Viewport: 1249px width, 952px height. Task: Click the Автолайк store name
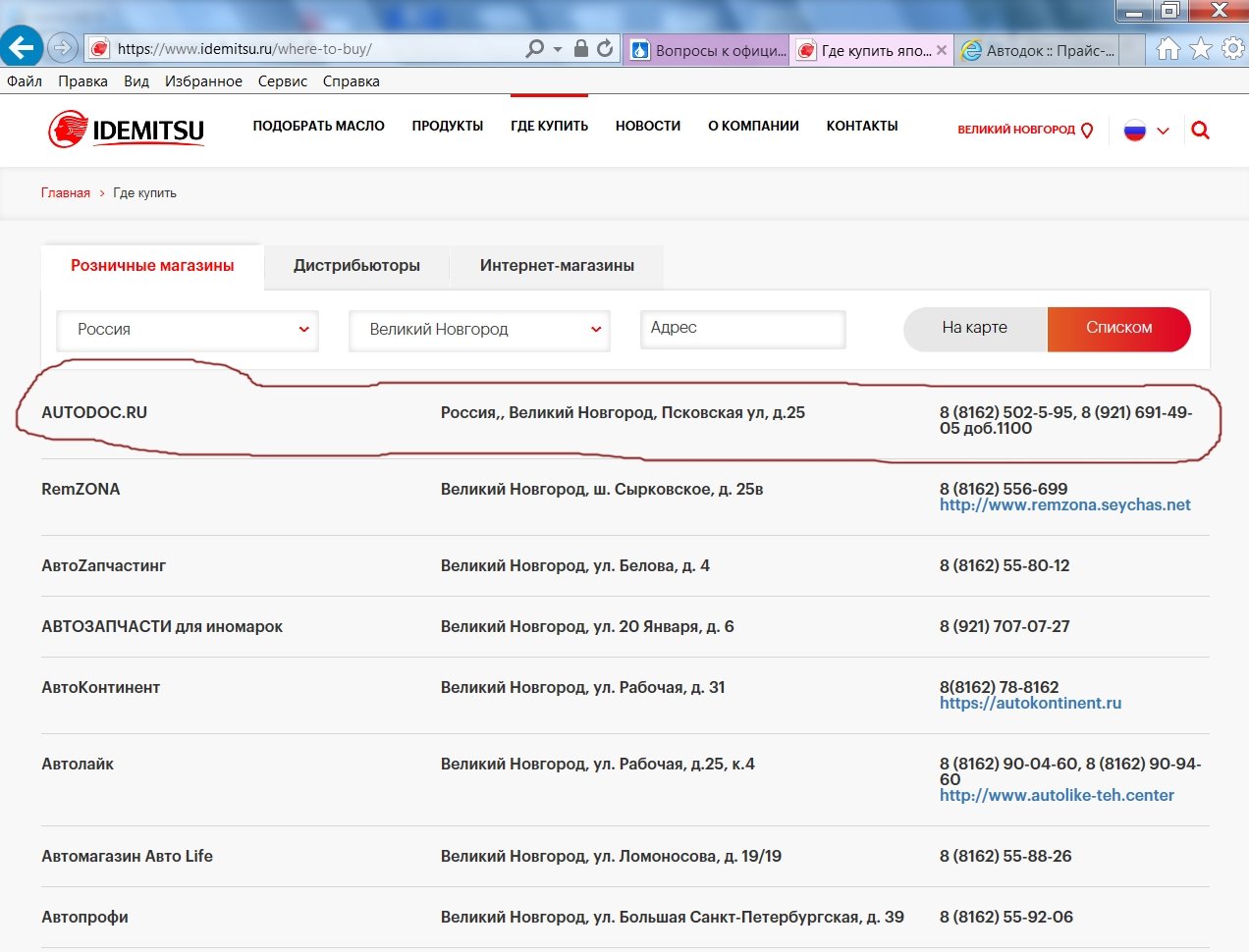coord(78,764)
